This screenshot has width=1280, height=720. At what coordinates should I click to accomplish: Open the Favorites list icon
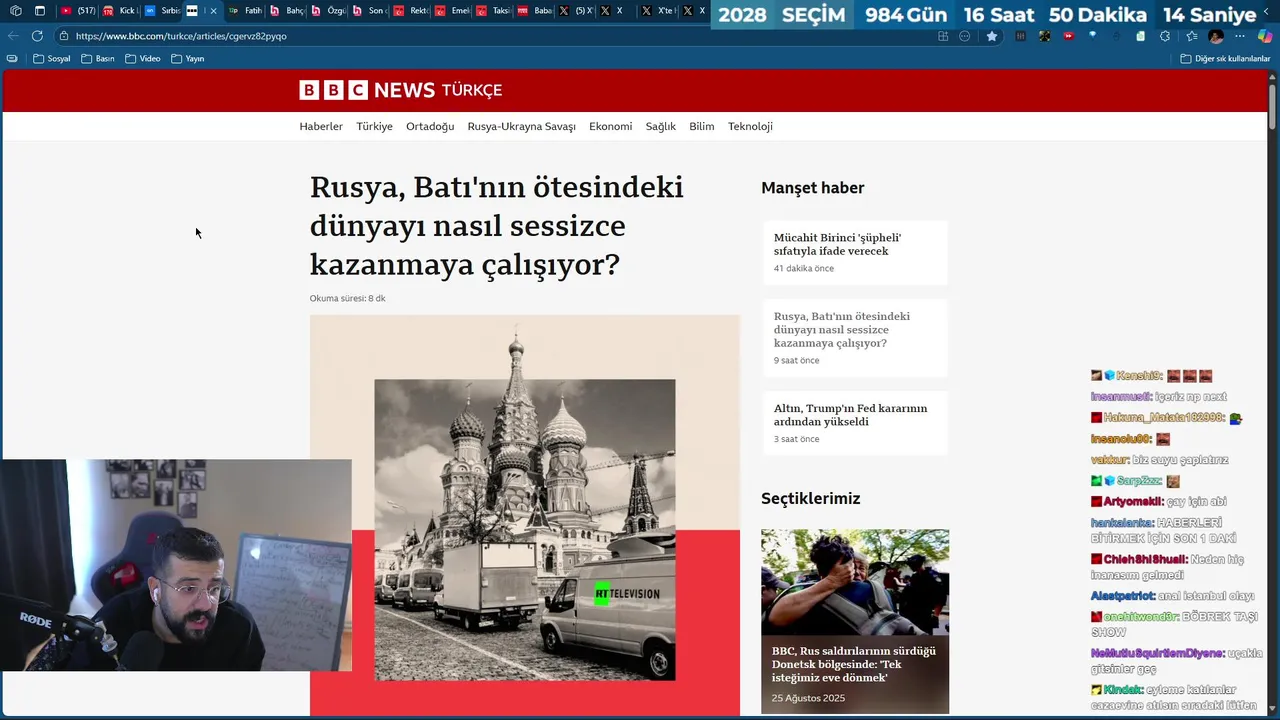[x=1191, y=36]
